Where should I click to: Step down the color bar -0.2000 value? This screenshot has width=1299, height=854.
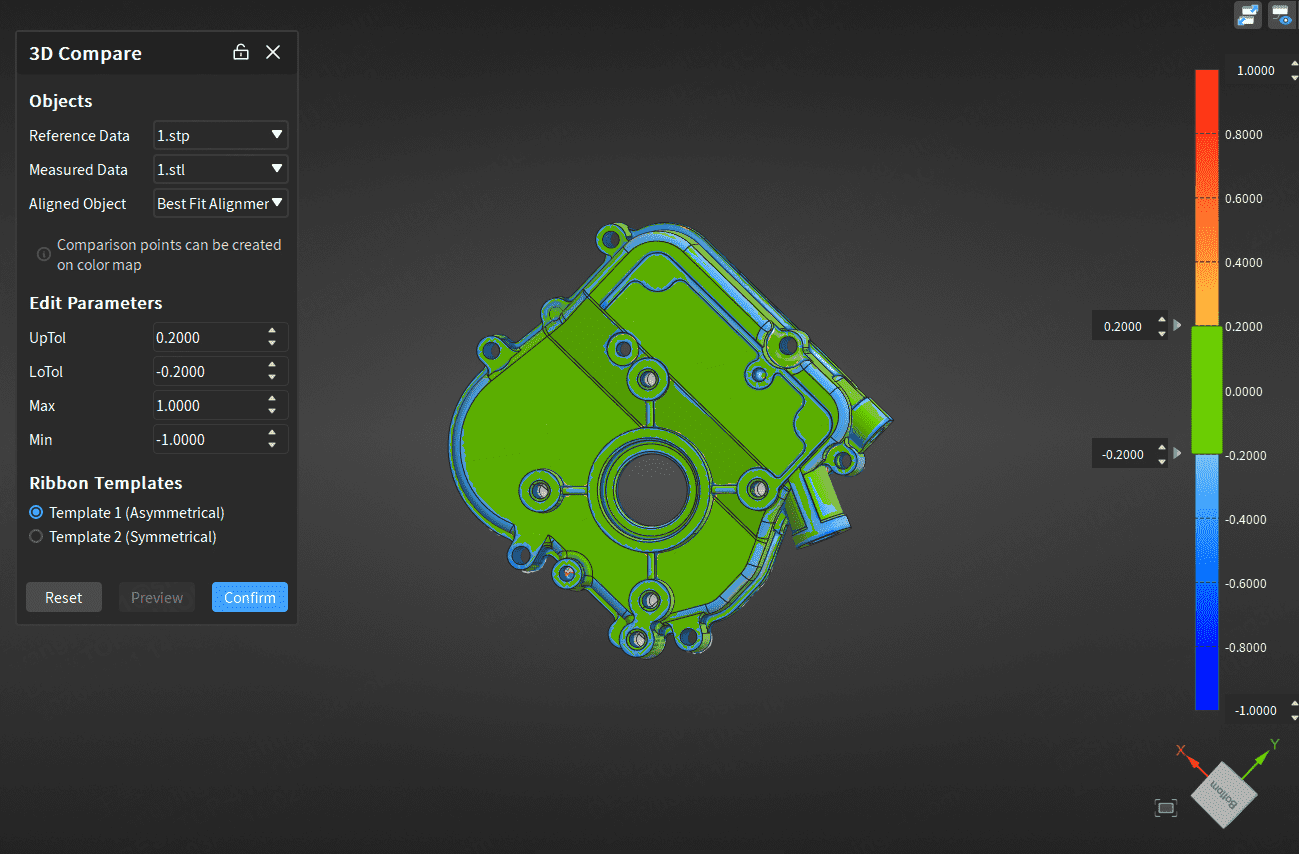click(x=1161, y=461)
